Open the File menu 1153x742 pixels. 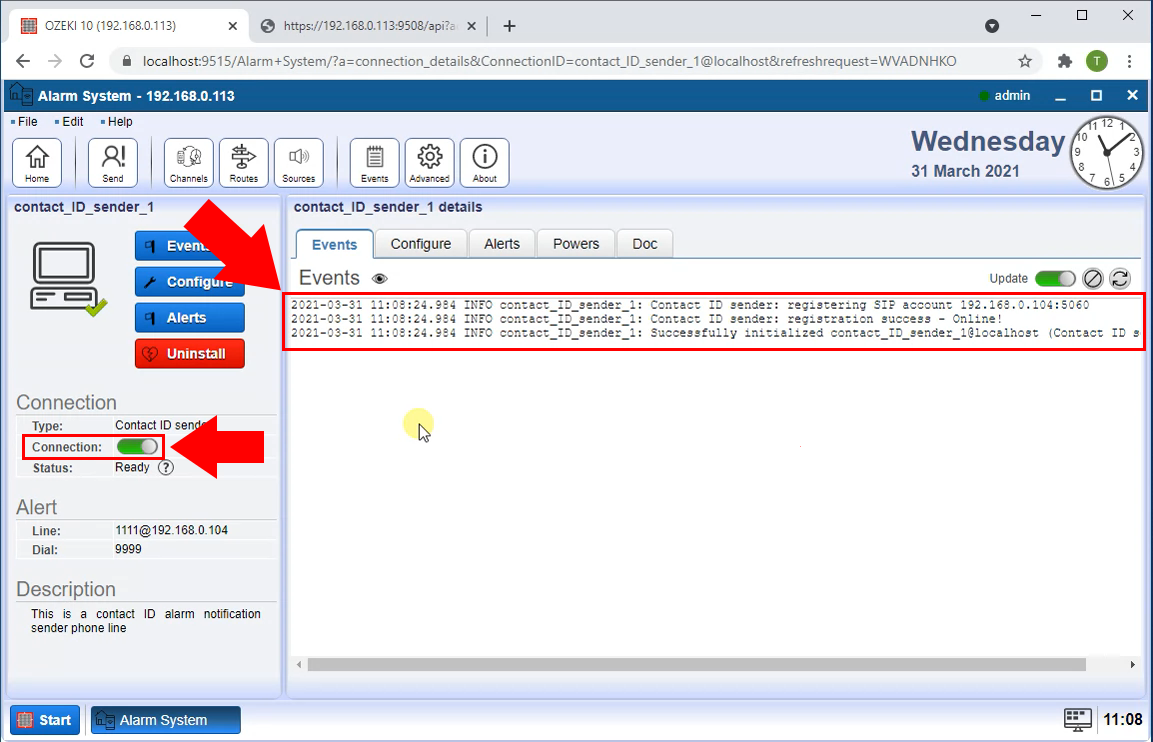[27, 121]
